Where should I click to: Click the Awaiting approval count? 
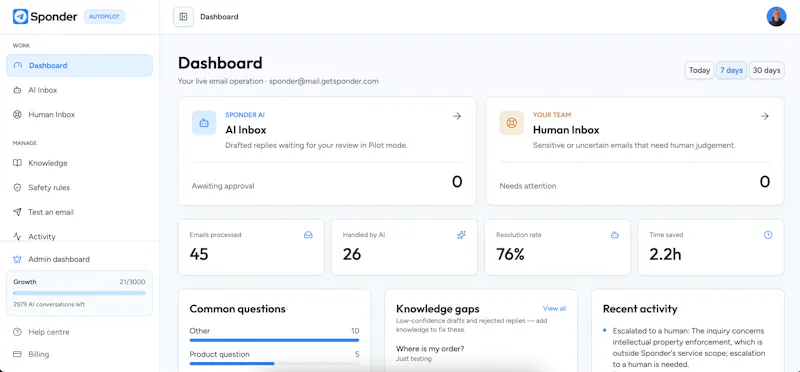457,182
